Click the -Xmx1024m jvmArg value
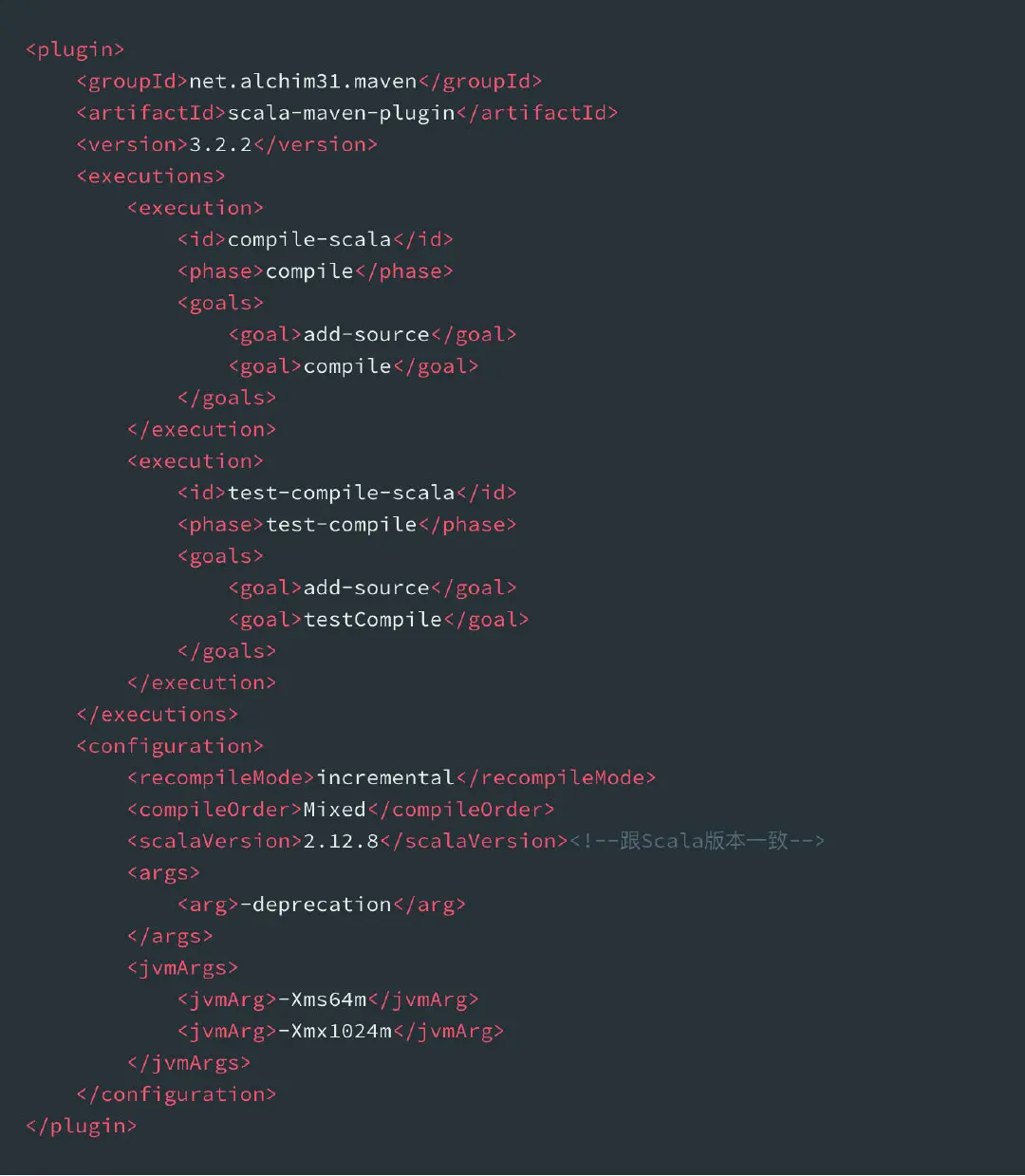The height and width of the screenshot is (1176, 1025). click(x=335, y=1031)
